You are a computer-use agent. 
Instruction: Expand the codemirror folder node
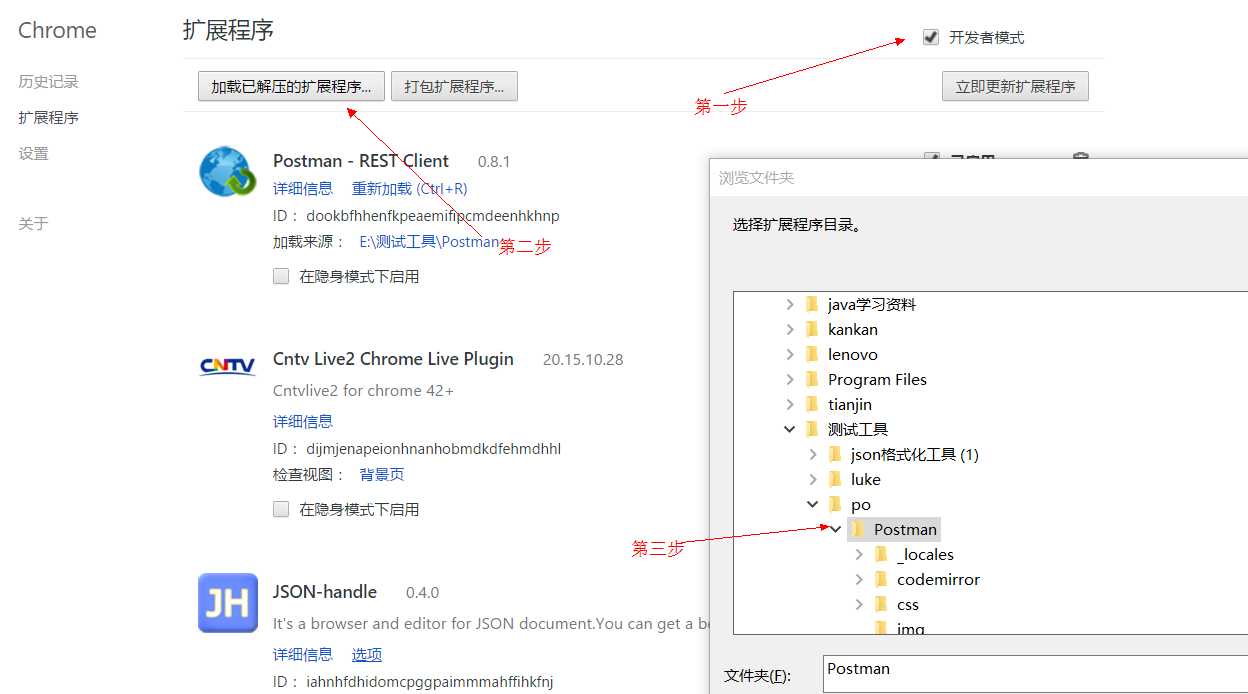(x=859, y=579)
